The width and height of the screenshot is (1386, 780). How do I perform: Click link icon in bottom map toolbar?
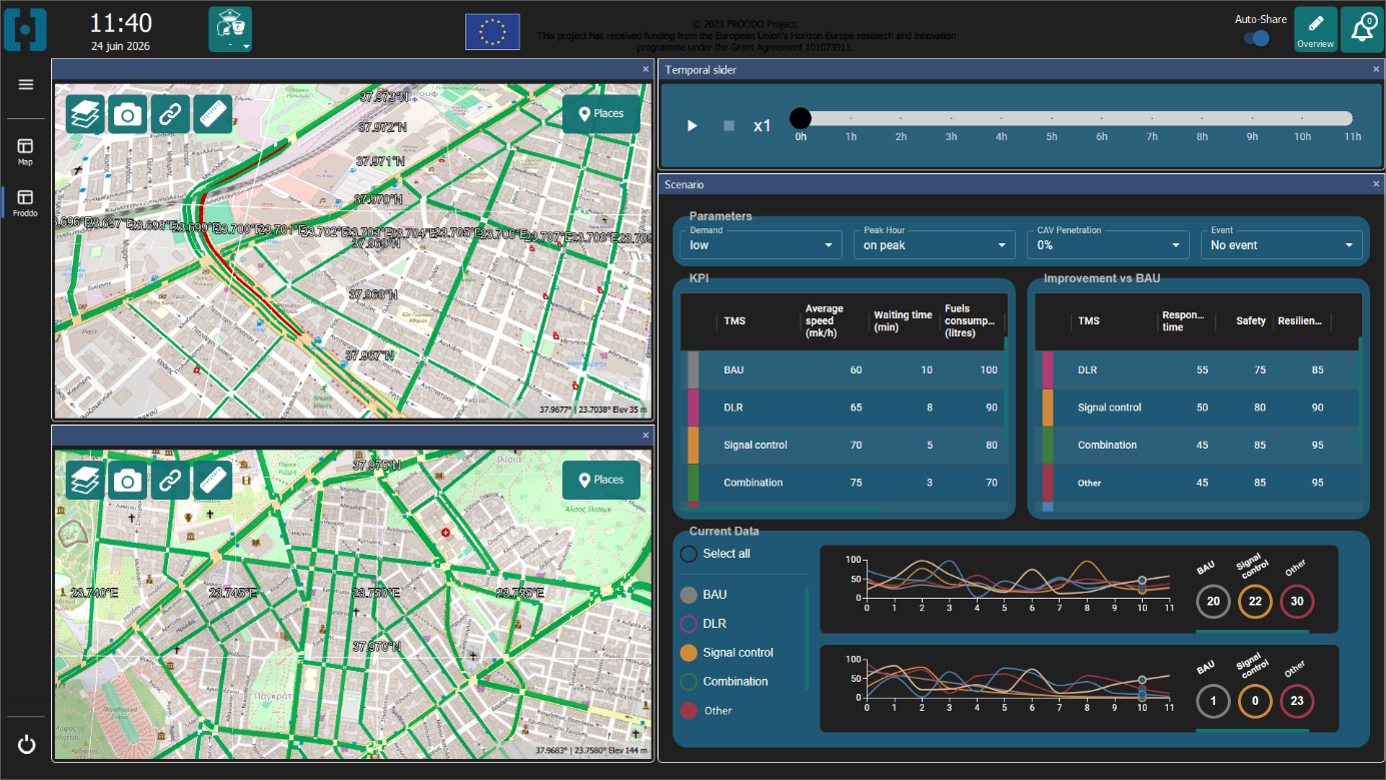[170, 481]
